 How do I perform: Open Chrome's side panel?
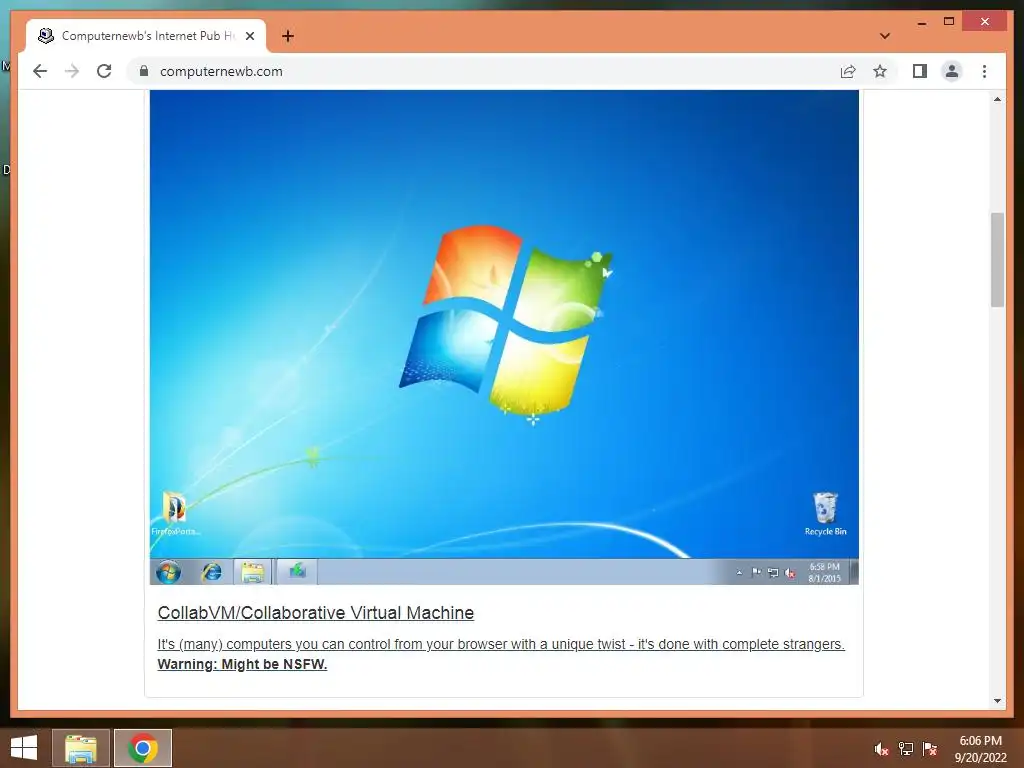(920, 71)
